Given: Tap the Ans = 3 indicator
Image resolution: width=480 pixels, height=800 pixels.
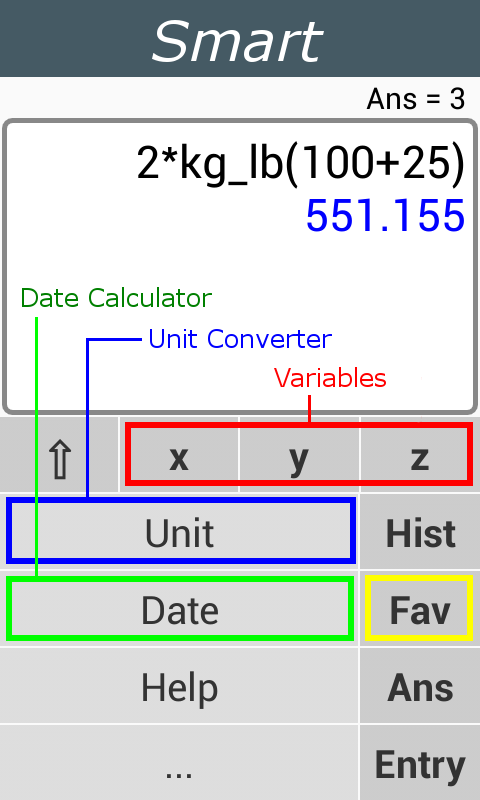Looking at the screenshot, I should point(416,99).
